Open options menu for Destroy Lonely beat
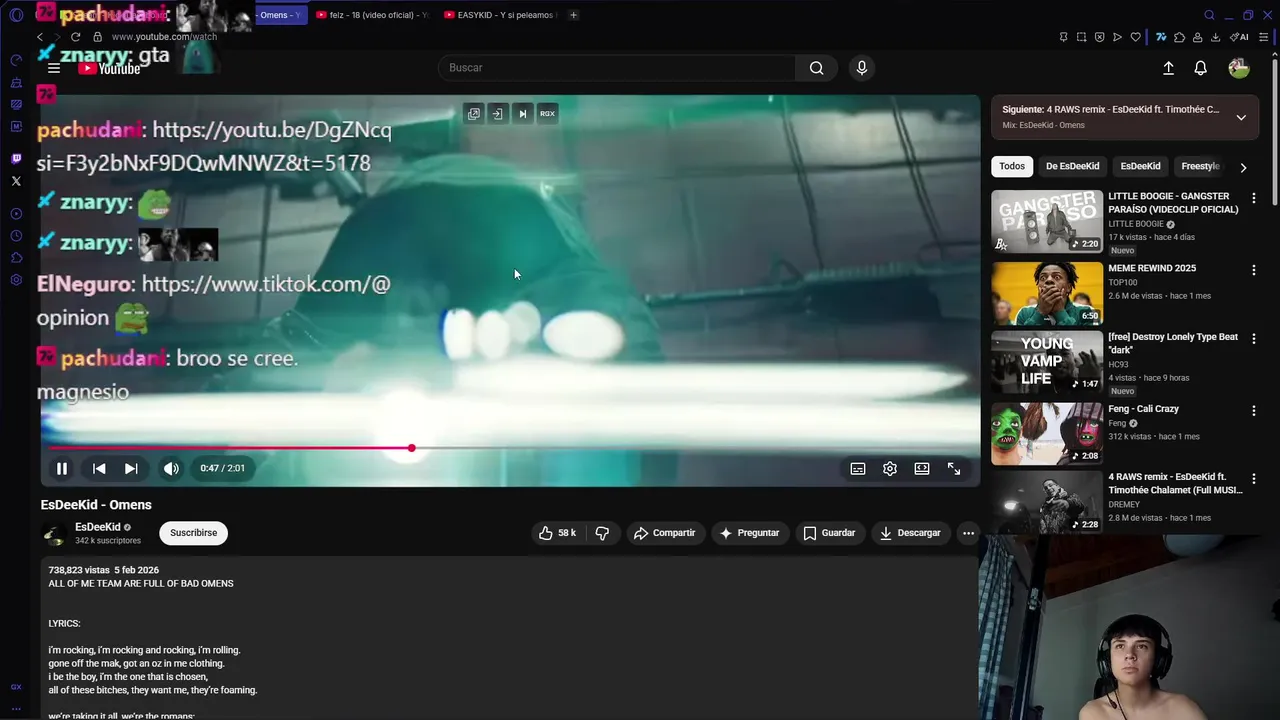1280x720 pixels. tap(1253, 339)
